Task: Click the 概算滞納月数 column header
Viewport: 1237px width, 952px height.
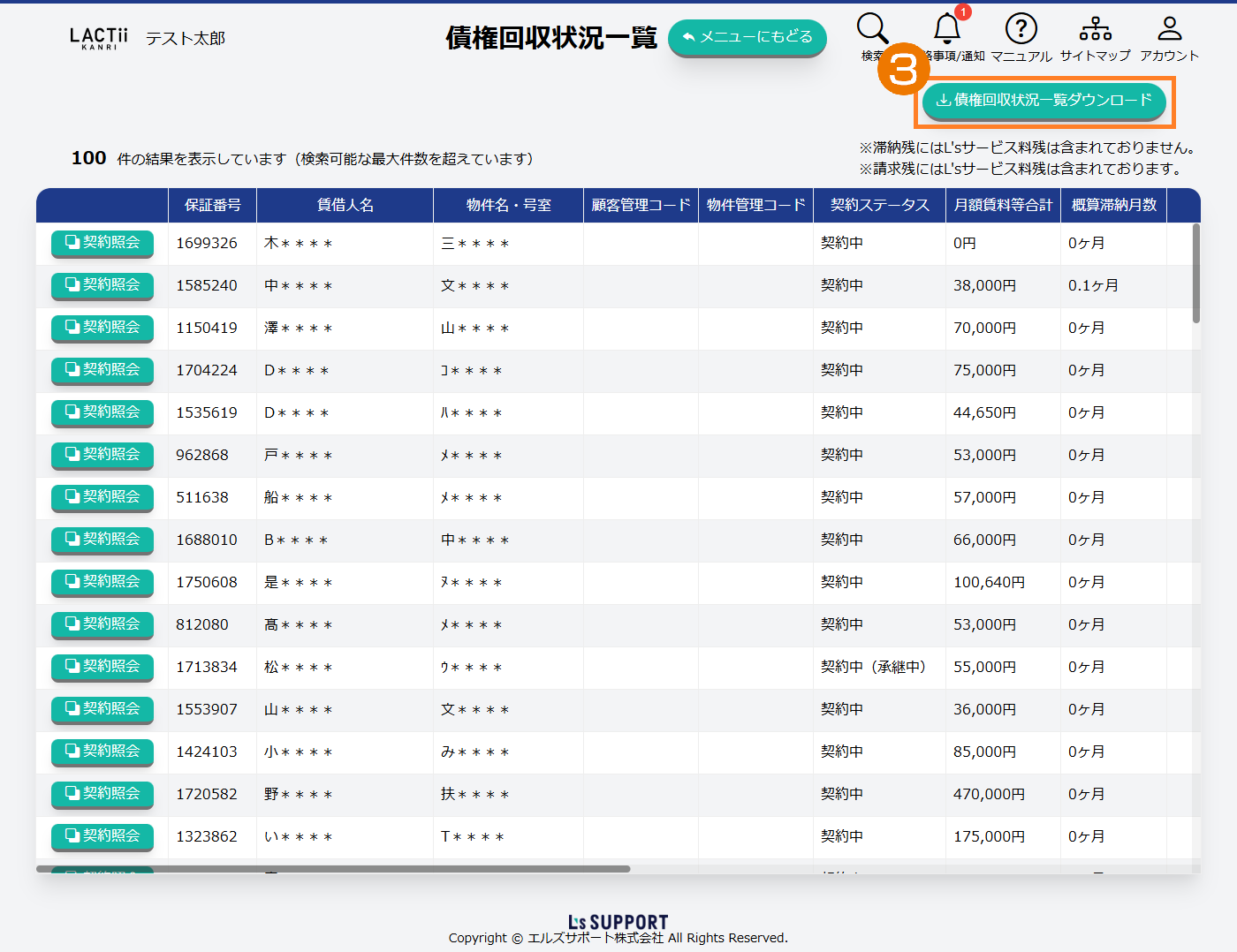Action: tap(1113, 205)
